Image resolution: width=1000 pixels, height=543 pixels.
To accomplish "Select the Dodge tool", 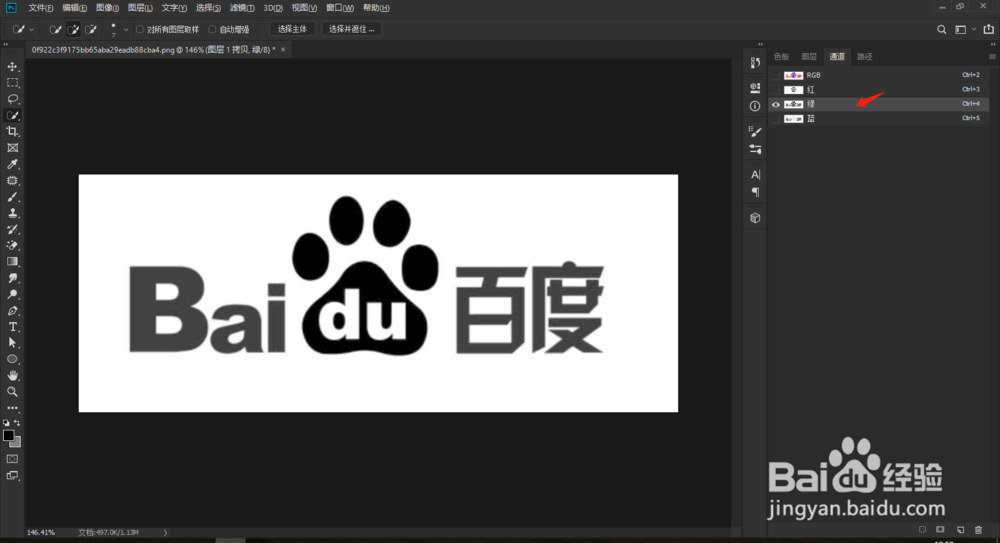I will pos(12,294).
